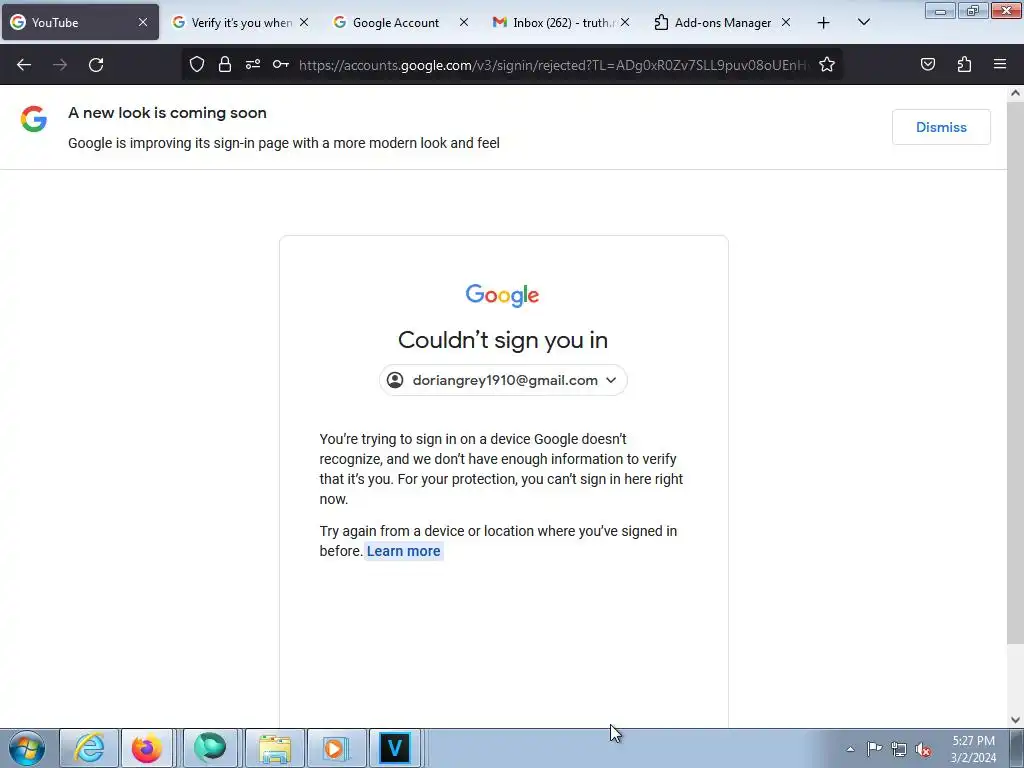Close the Inbox tab
Viewport: 1024px width, 768px height.
click(x=625, y=22)
